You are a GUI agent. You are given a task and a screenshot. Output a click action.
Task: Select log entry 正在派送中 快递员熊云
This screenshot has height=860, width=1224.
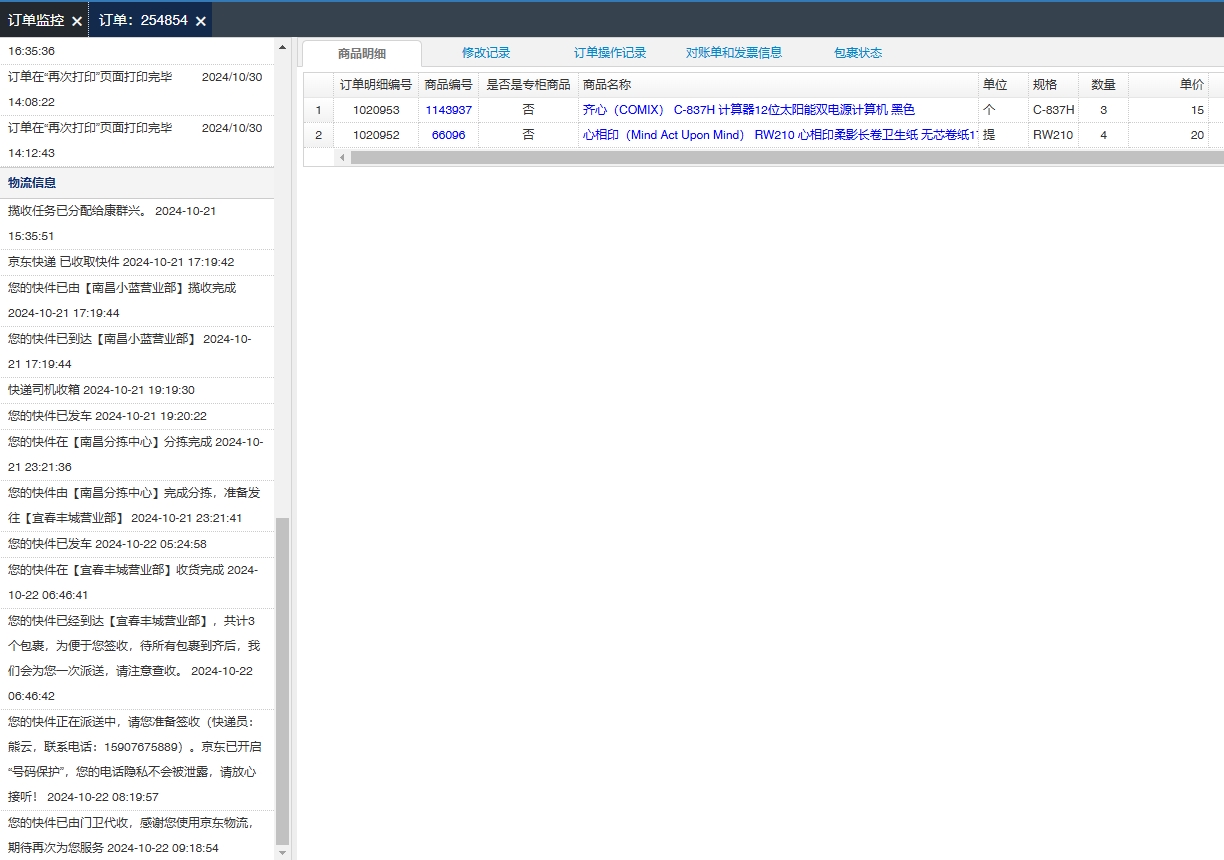[x=137, y=759]
